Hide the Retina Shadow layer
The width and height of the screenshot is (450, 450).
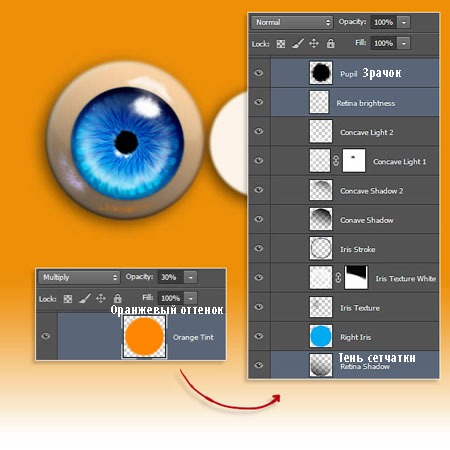click(x=259, y=365)
